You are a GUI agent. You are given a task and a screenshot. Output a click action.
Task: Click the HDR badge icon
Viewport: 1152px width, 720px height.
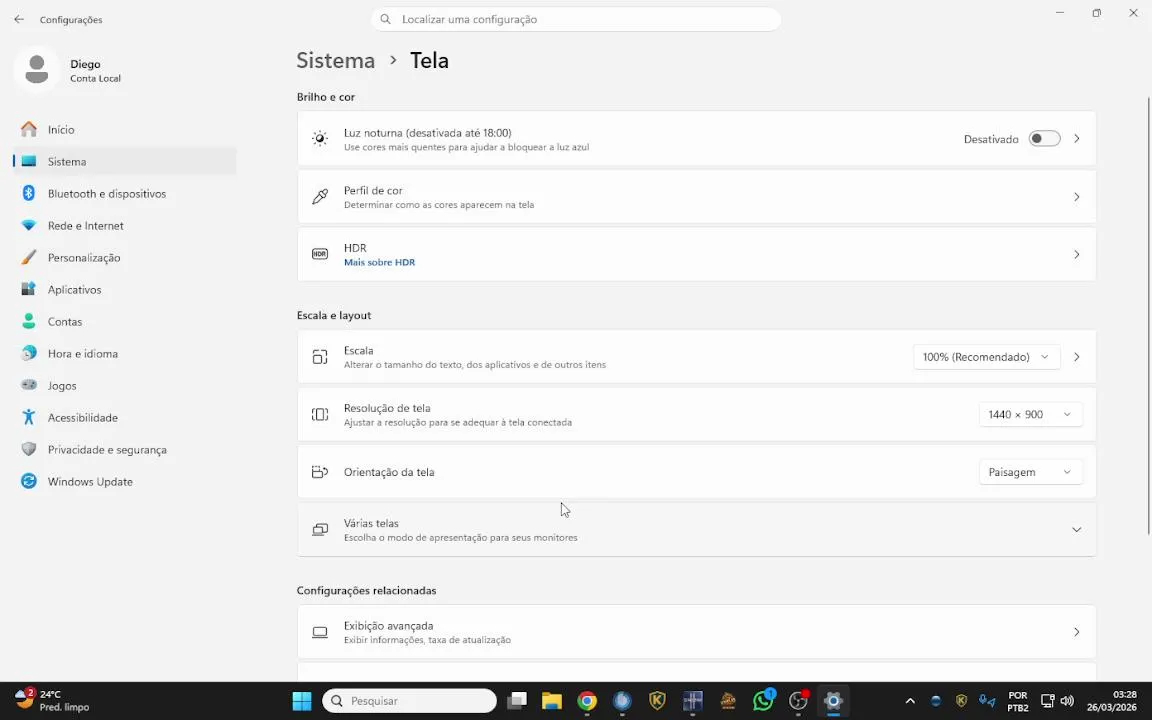point(320,254)
